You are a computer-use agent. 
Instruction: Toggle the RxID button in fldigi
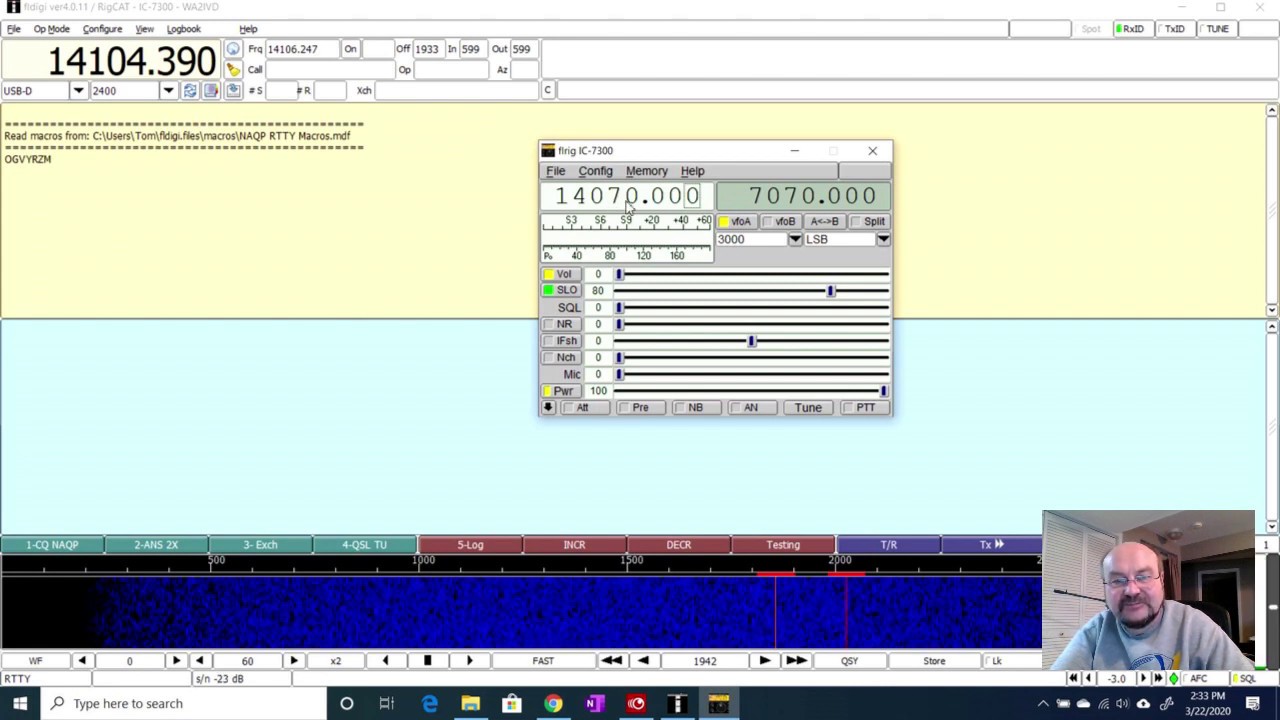1131,29
